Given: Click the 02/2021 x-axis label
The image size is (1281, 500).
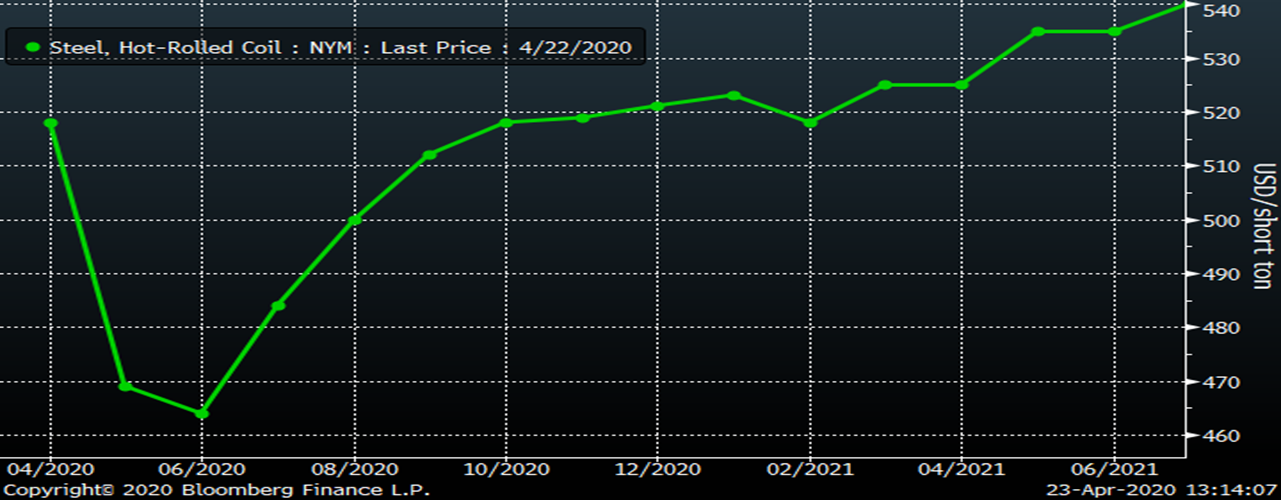Looking at the screenshot, I should (x=811, y=469).
